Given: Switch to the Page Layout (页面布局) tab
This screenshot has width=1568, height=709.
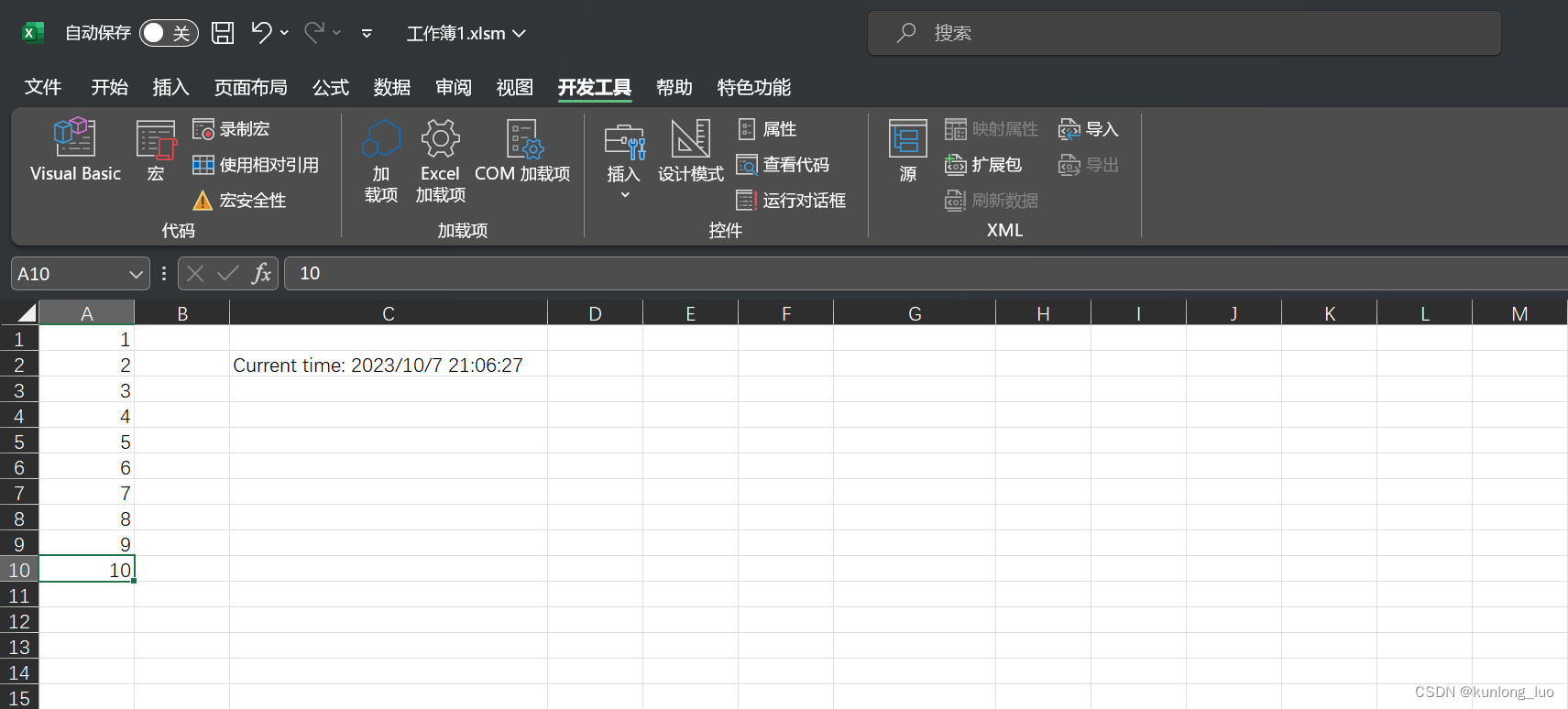Looking at the screenshot, I should [x=251, y=87].
